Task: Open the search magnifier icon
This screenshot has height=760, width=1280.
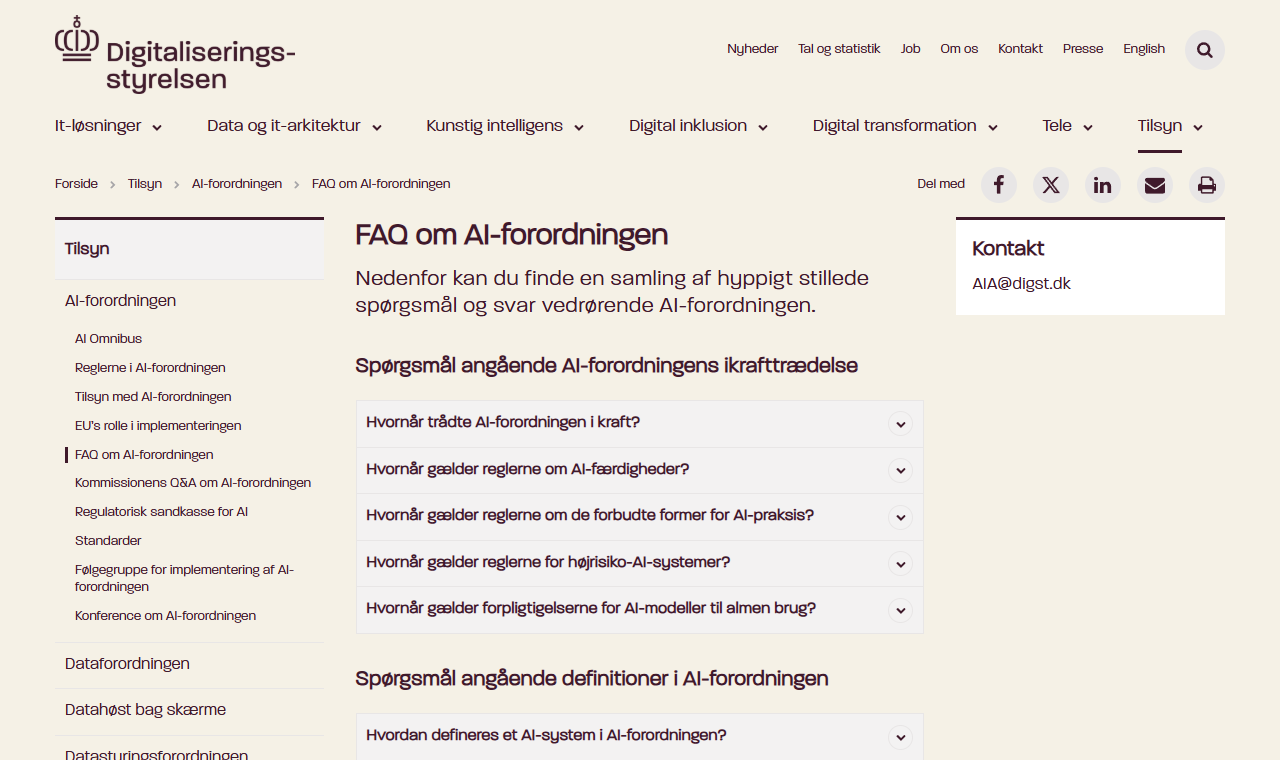Action: pyautogui.click(x=1205, y=50)
